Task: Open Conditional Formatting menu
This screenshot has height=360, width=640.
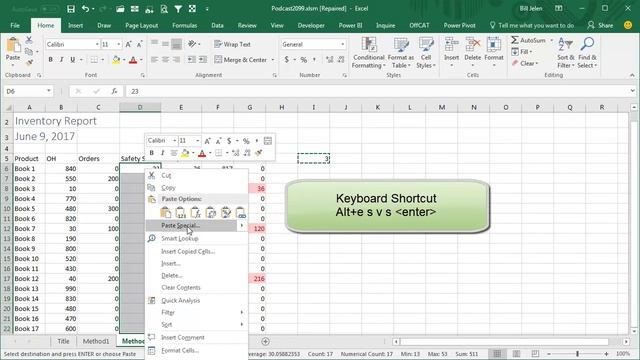Action: point(368,53)
